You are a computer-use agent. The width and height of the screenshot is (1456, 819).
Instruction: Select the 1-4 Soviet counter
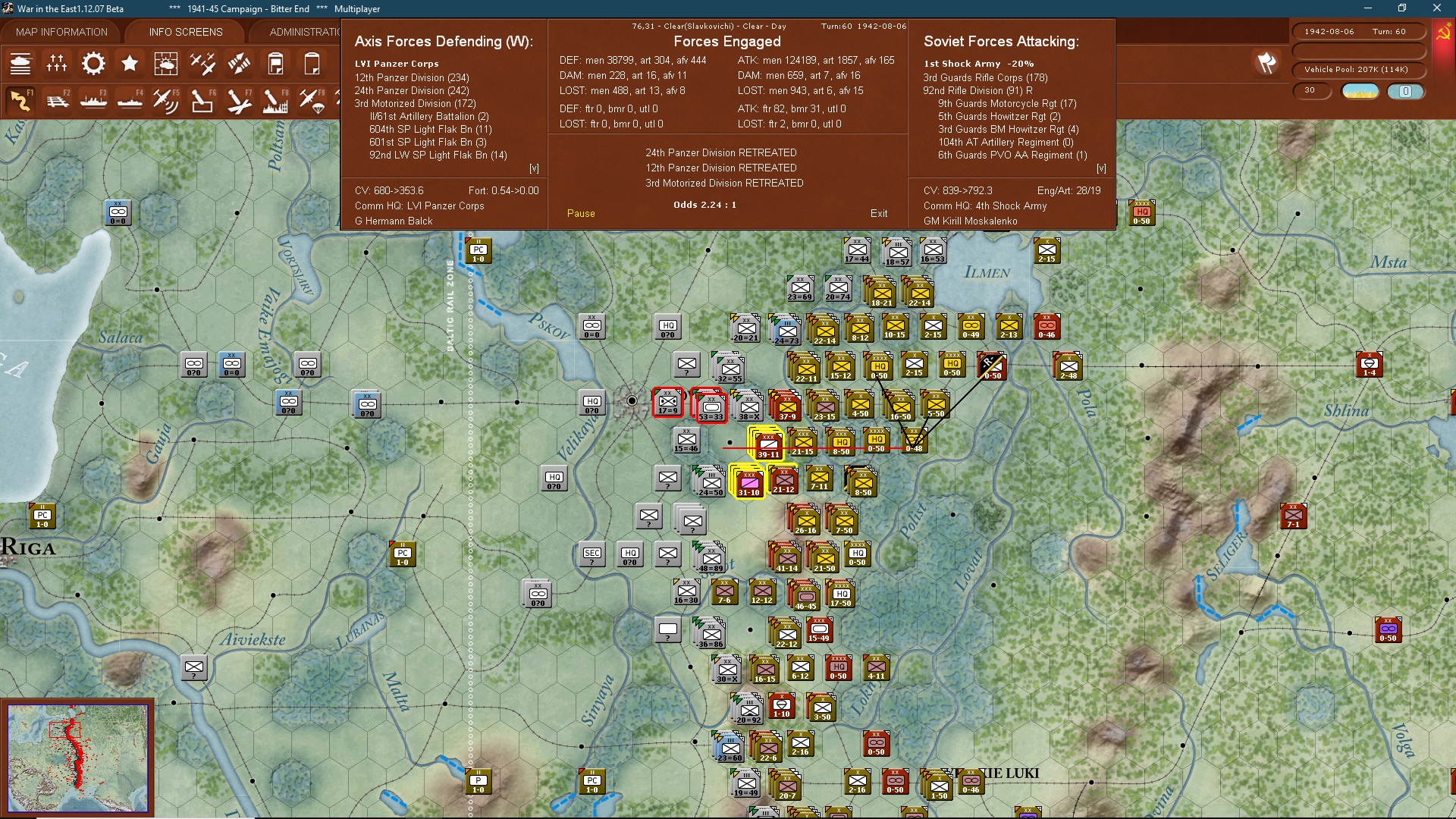[1370, 365]
